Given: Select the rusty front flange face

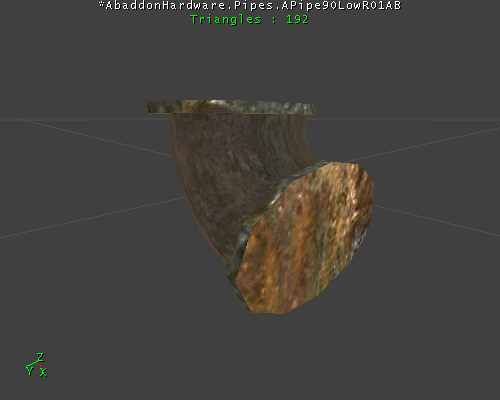Looking at the screenshot, I should pos(306,238).
